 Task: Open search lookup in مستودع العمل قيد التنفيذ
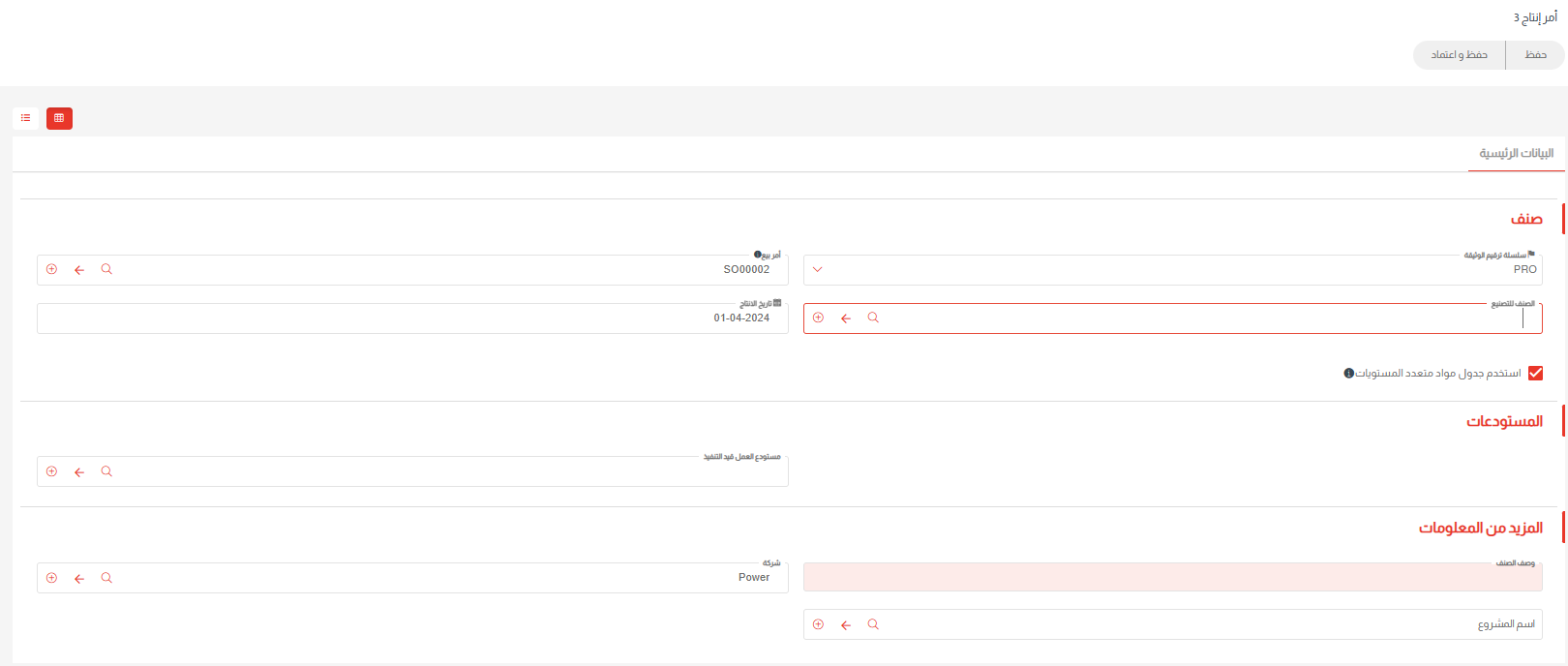coord(106,471)
